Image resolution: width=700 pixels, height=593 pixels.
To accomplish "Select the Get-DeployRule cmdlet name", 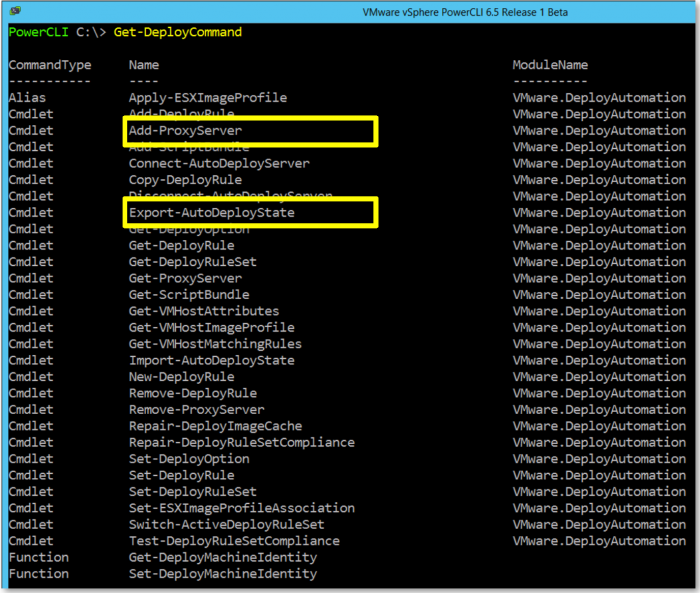I will (x=182, y=246).
